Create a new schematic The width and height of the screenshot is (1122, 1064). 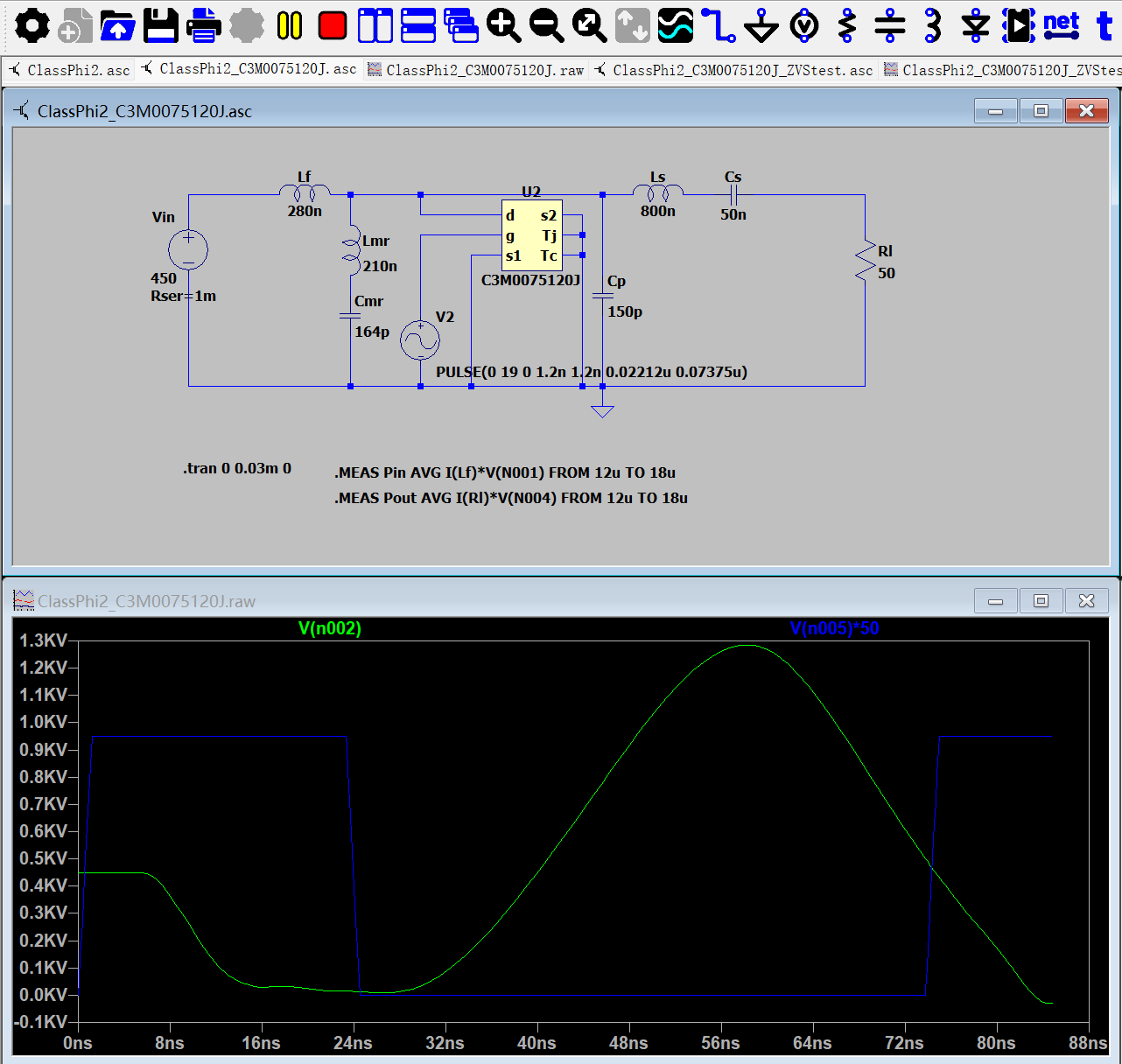(x=75, y=26)
